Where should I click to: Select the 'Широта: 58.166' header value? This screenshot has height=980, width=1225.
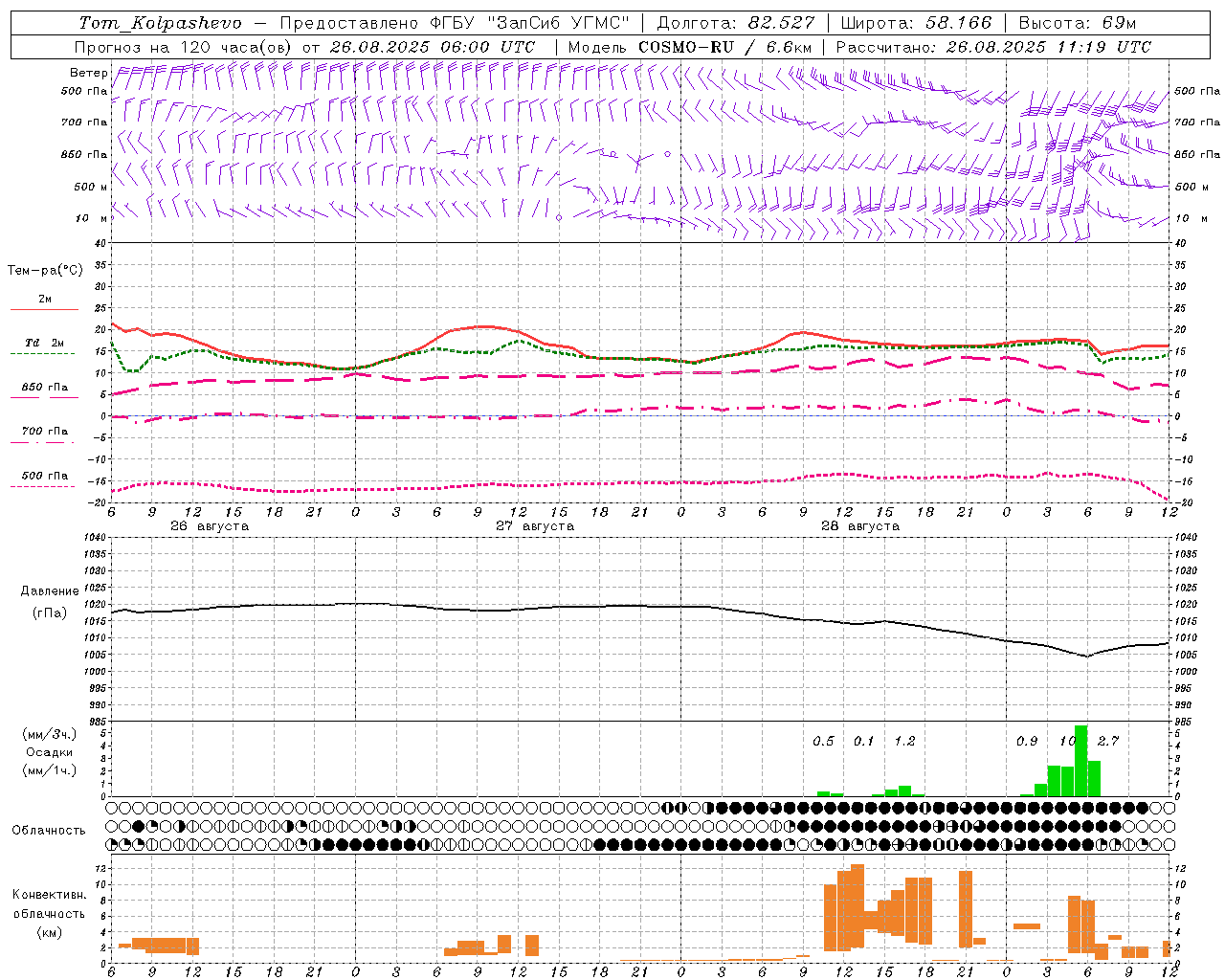[917, 23]
